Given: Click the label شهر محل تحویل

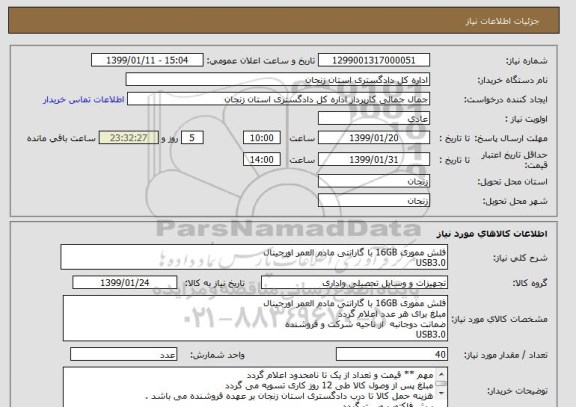Looking at the screenshot, I should point(515,201).
